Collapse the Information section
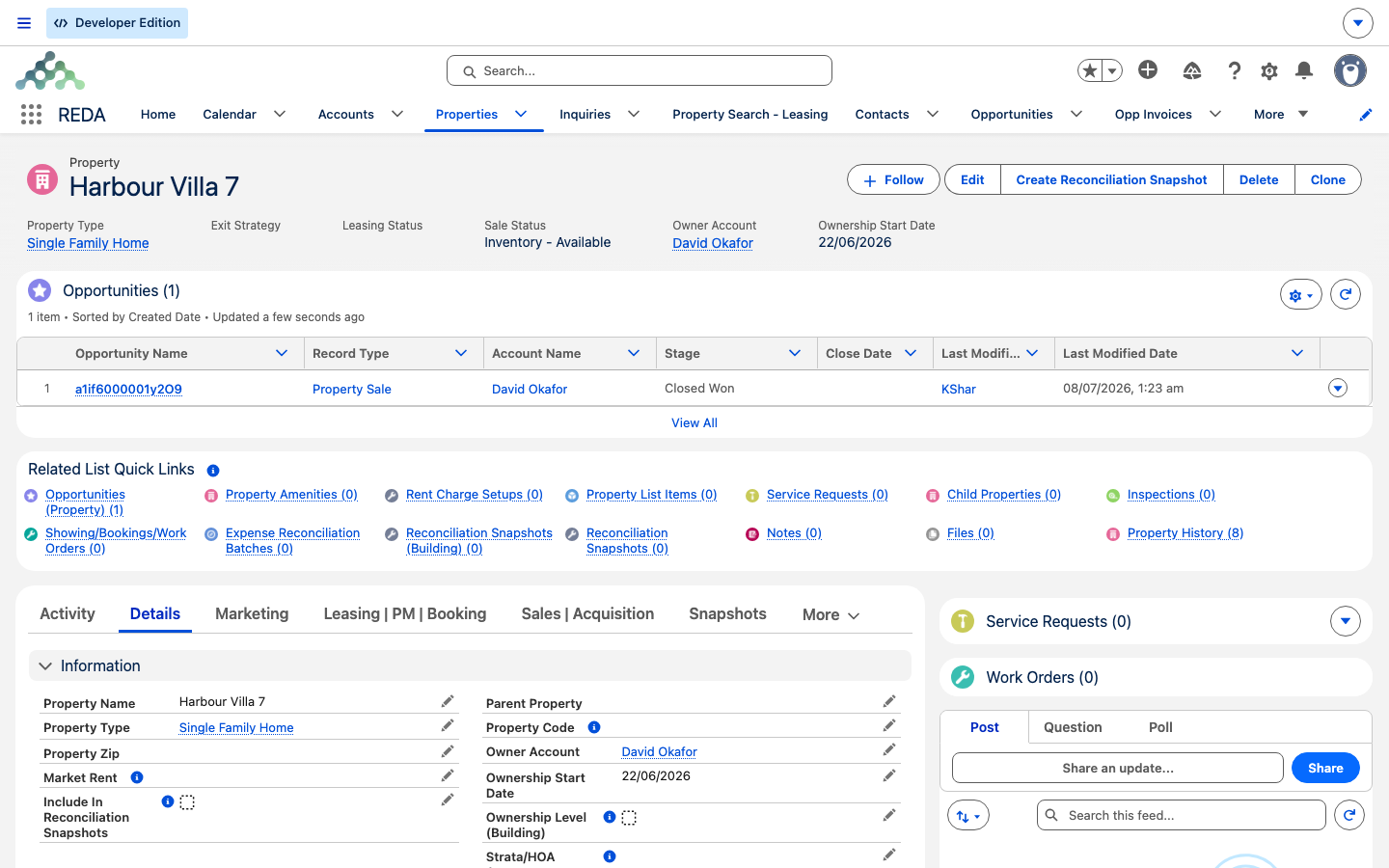 [x=45, y=666]
